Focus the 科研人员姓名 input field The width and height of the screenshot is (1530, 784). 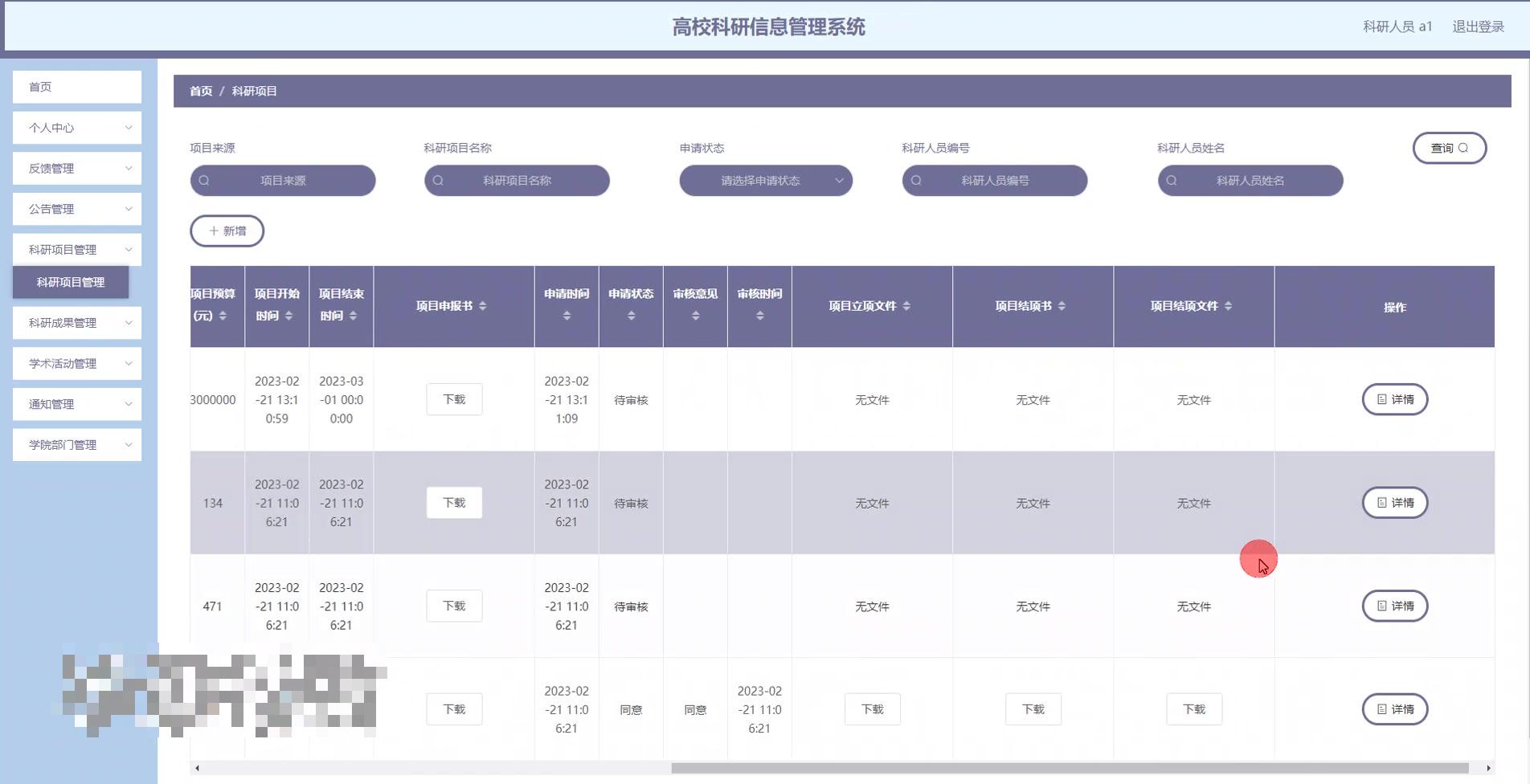1250,181
